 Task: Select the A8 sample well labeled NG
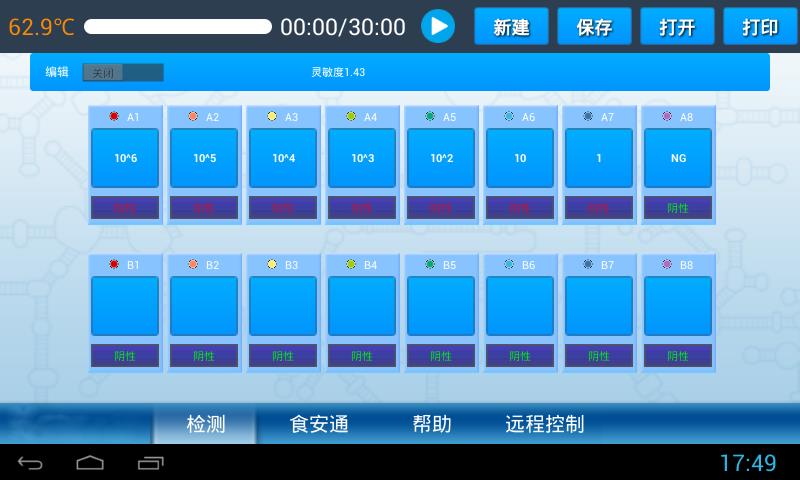pos(678,158)
